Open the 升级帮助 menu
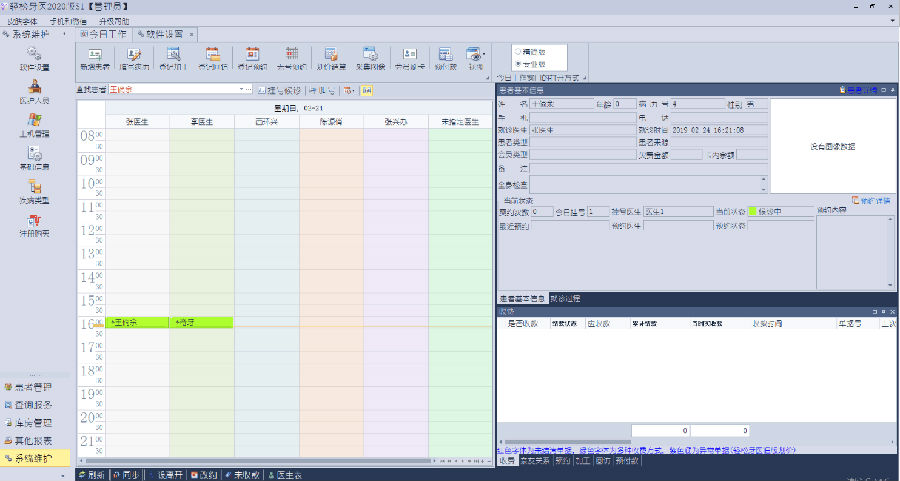 click(x=113, y=20)
